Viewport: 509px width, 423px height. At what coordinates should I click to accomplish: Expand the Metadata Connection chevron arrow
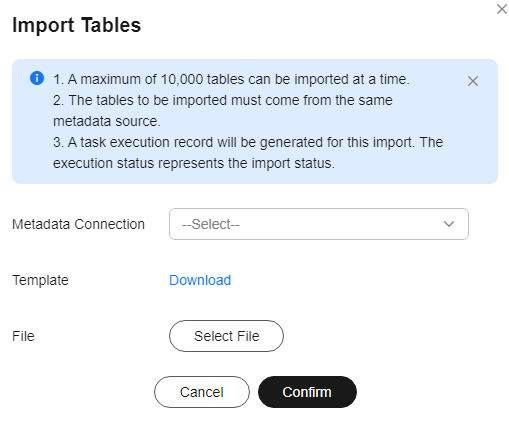(x=449, y=224)
